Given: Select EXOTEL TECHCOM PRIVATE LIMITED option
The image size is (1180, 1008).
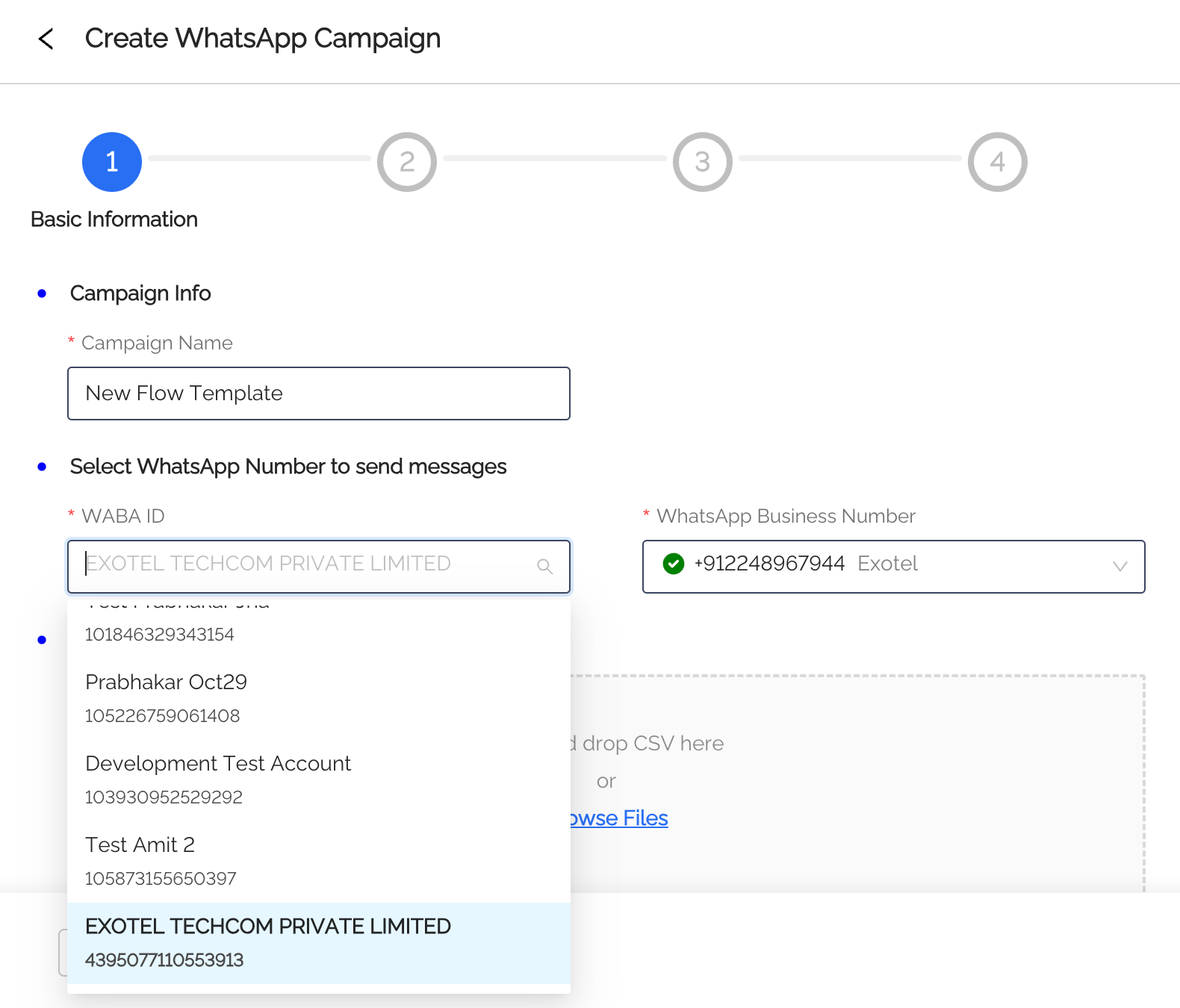Looking at the screenshot, I should [x=319, y=943].
